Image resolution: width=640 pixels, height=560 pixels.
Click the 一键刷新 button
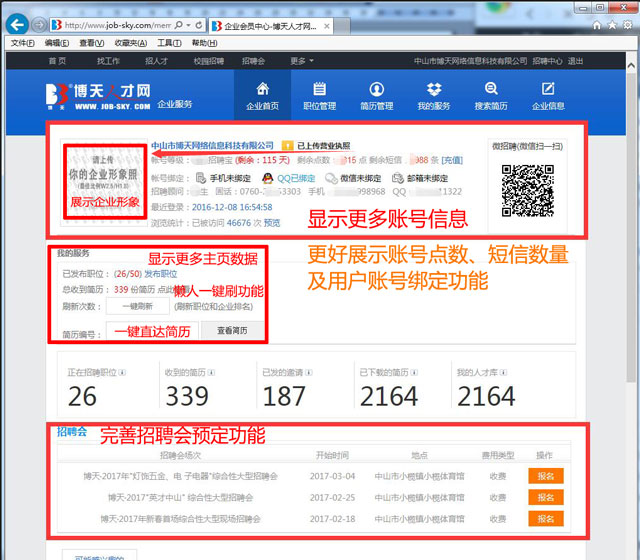coord(138,306)
